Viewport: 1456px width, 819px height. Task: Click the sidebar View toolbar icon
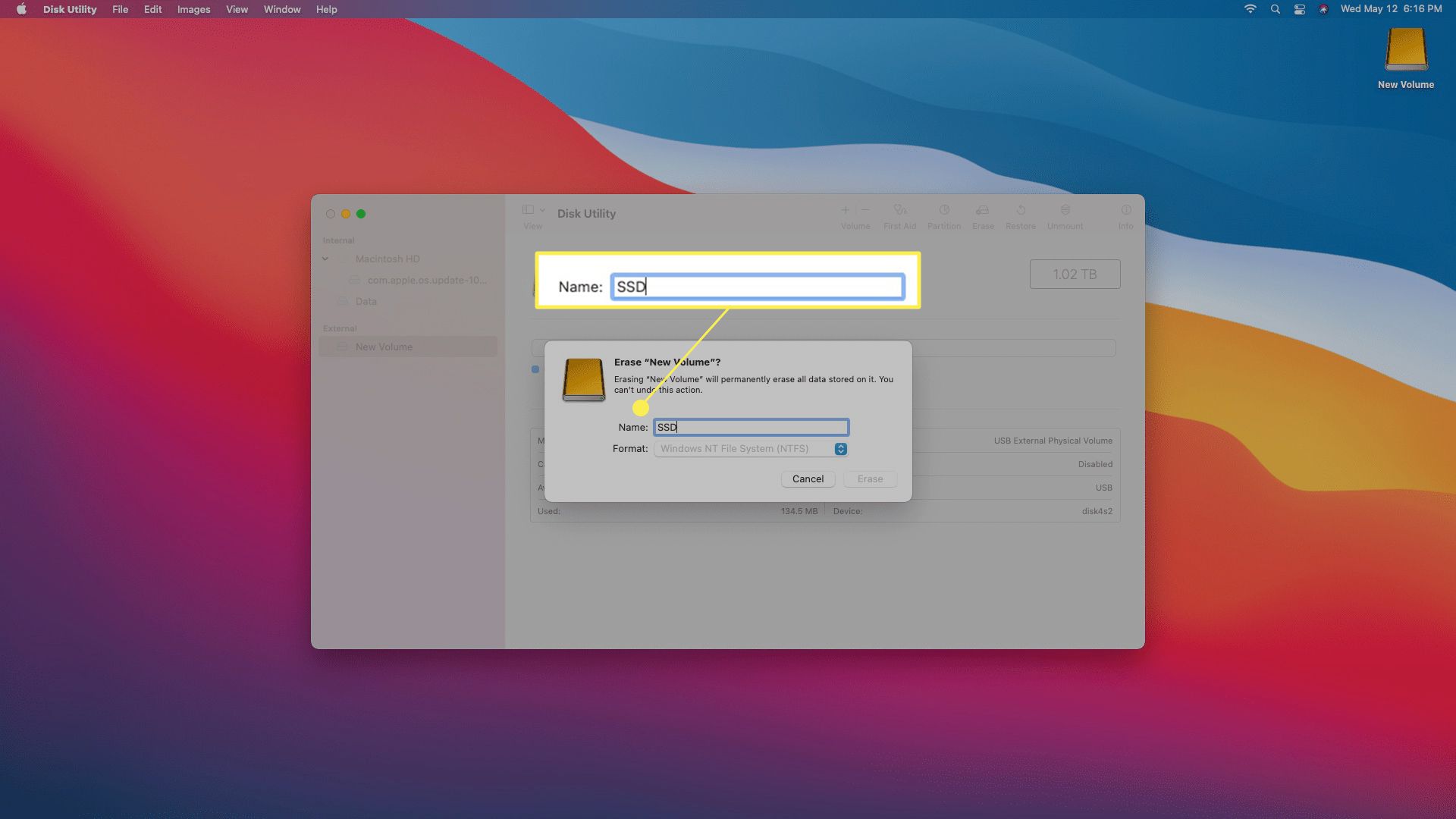[x=529, y=210]
